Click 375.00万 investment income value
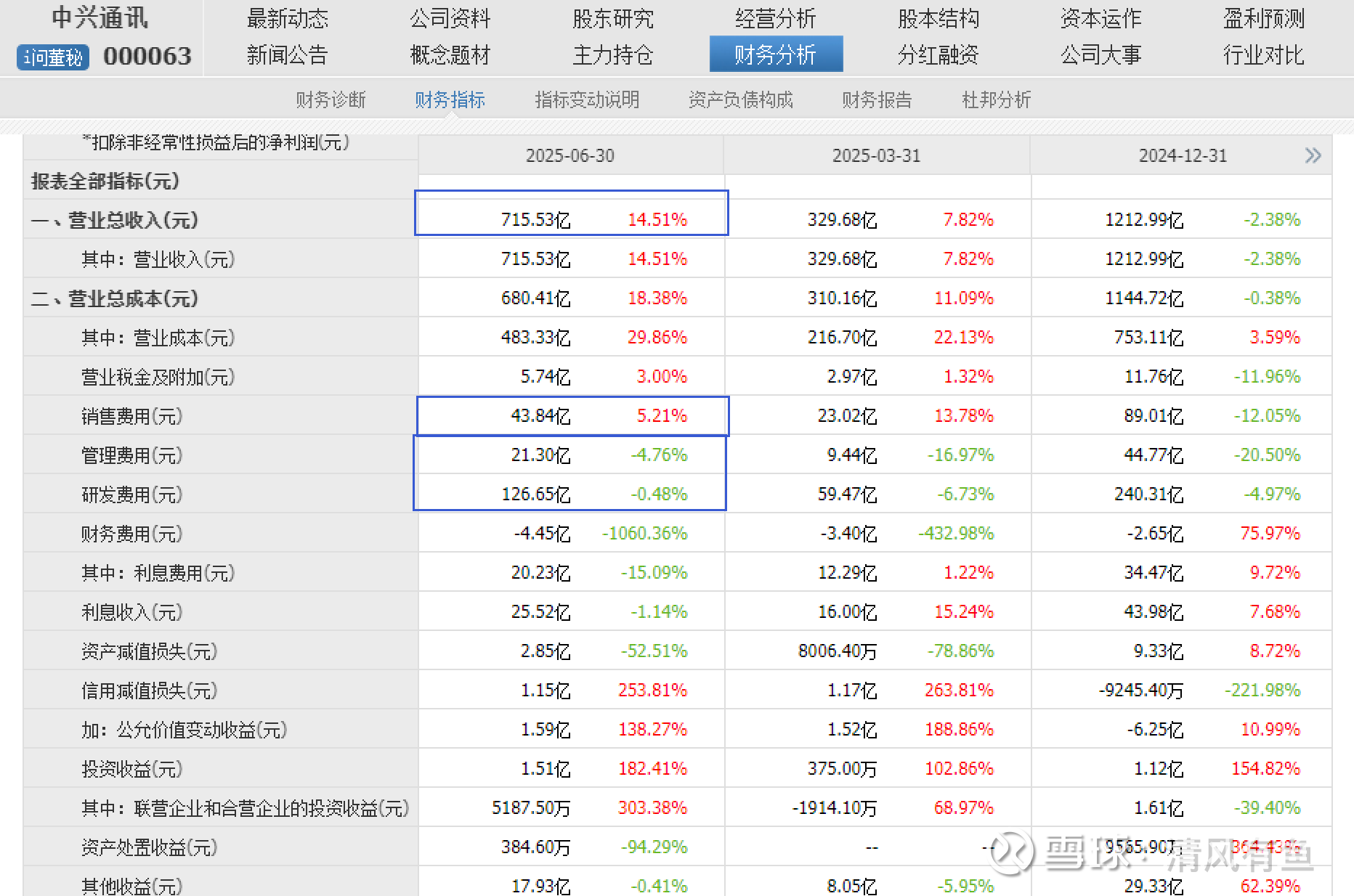Image resolution: width=1354 pixels, height=896 pixels. click(x=843, y=768)
